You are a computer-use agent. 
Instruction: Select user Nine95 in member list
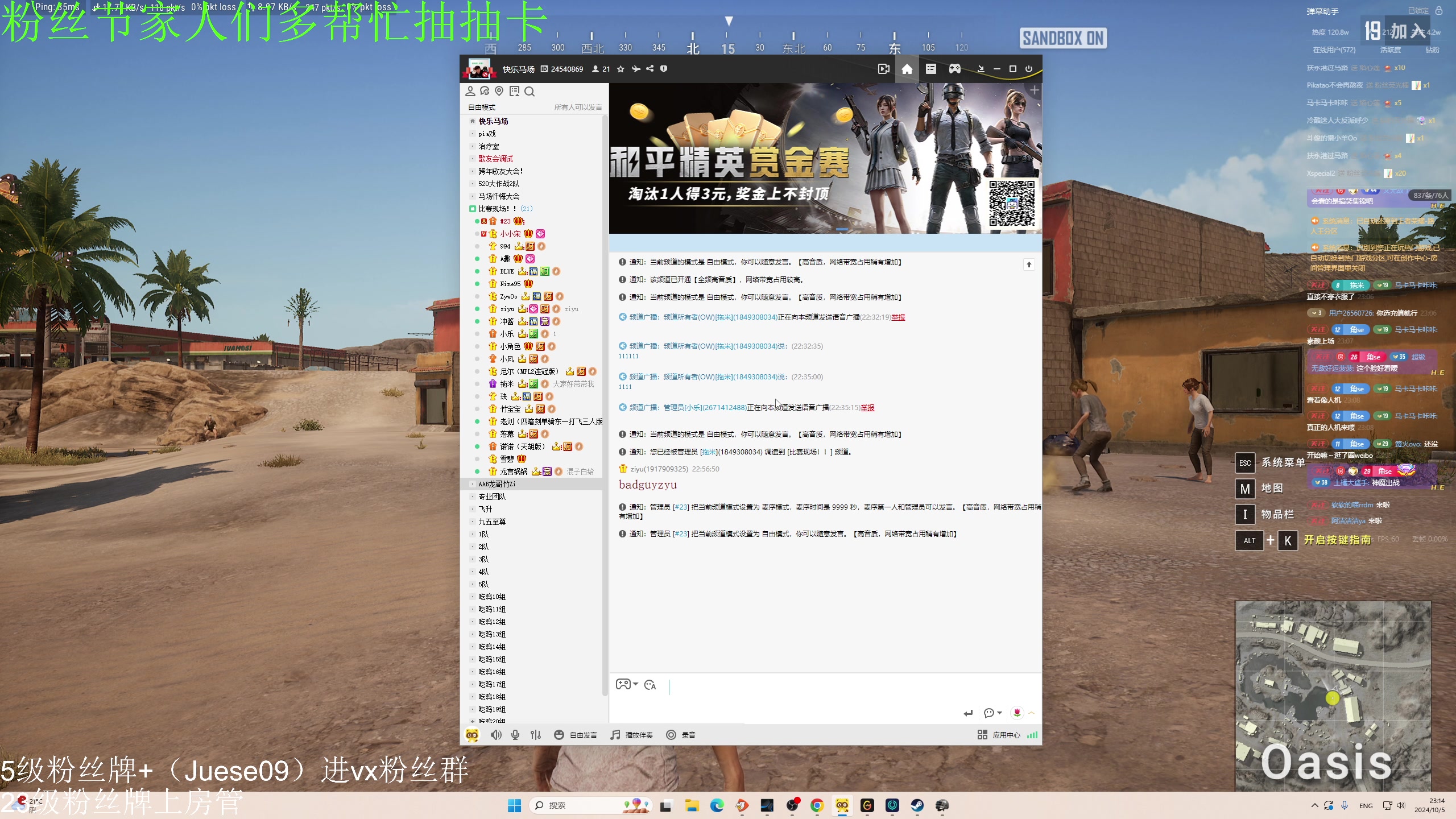510,284
